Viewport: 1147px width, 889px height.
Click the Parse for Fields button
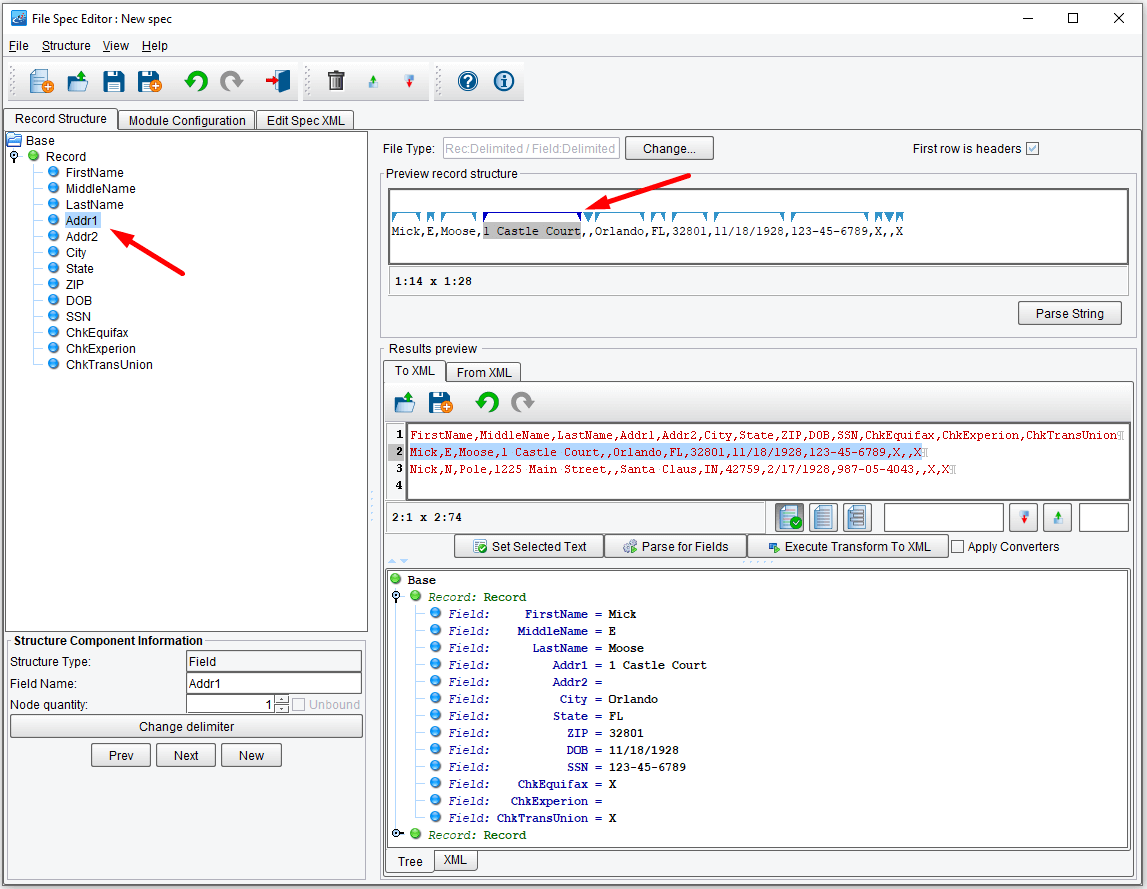point(676,547)
